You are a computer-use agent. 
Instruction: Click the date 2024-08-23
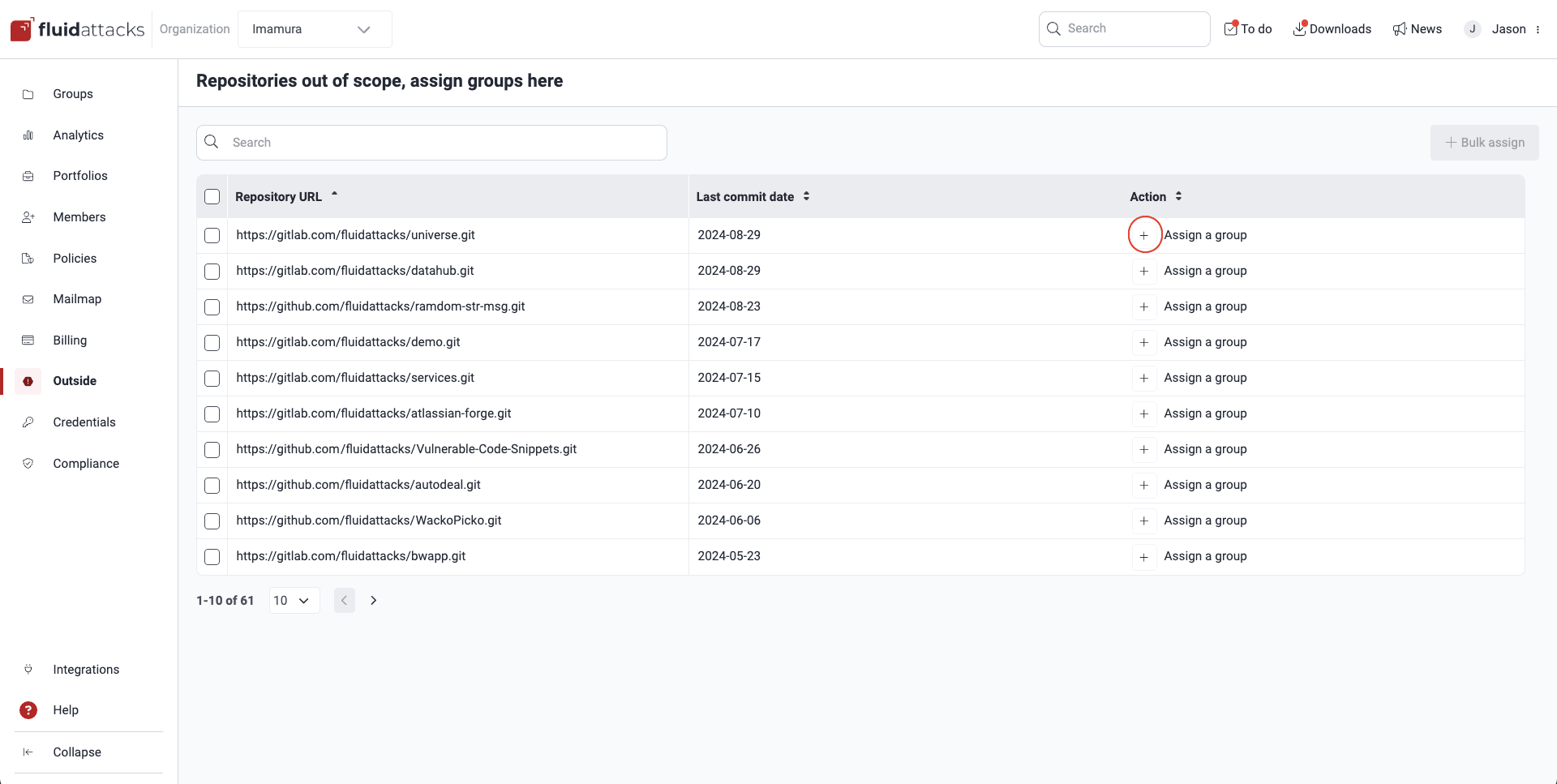point(729,306)
